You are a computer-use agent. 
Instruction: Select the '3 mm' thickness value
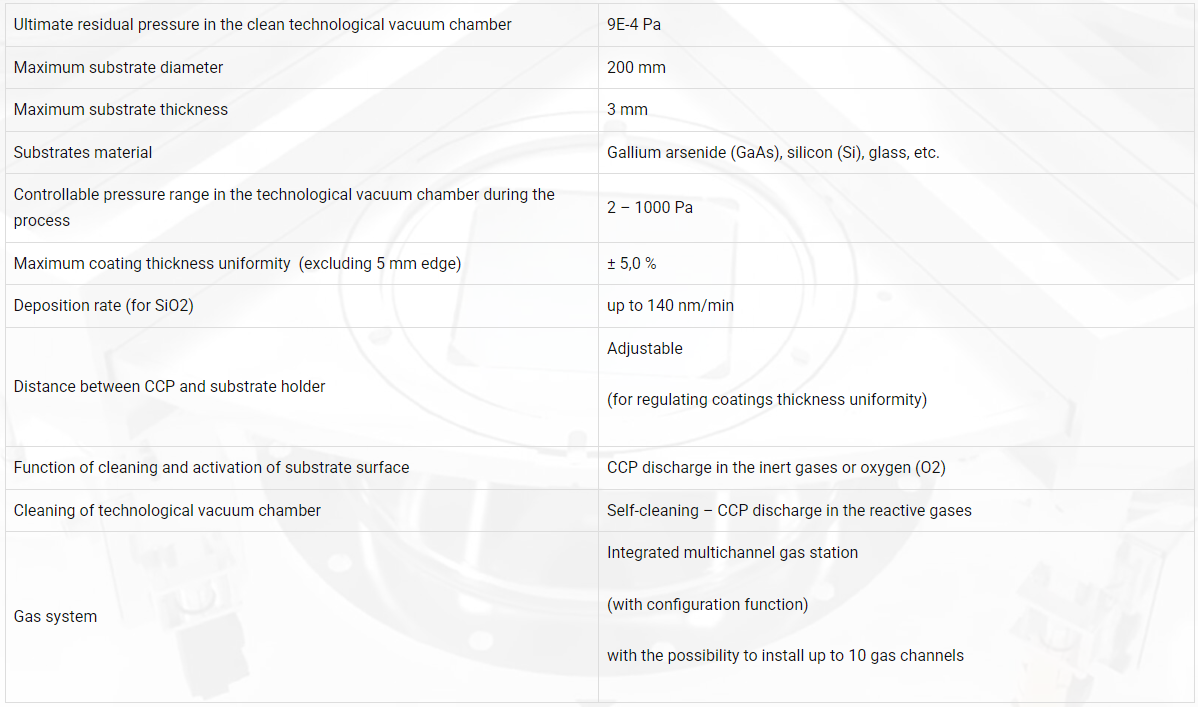pyautogui.click(x=627, y=109)
